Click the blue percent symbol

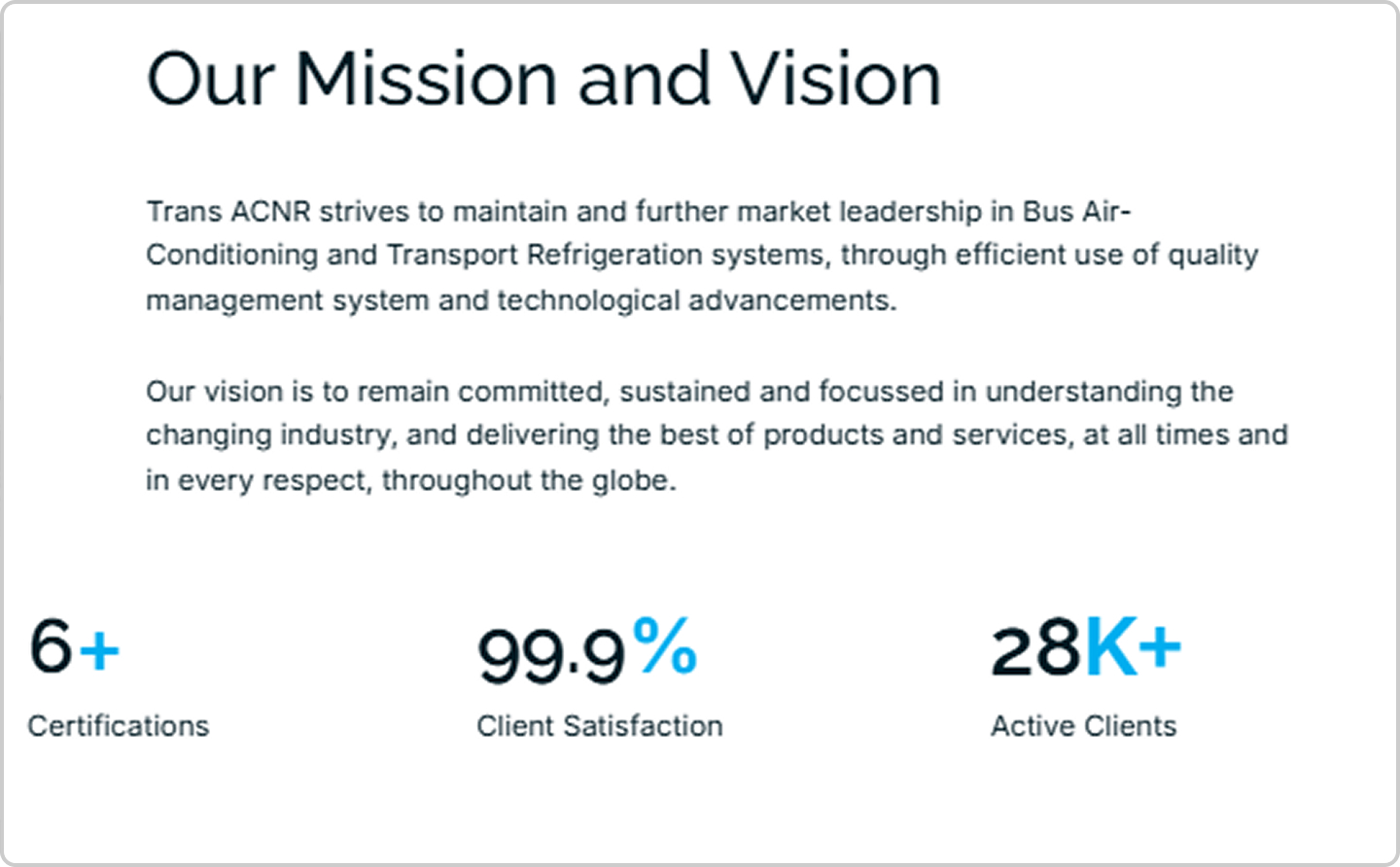665,645
